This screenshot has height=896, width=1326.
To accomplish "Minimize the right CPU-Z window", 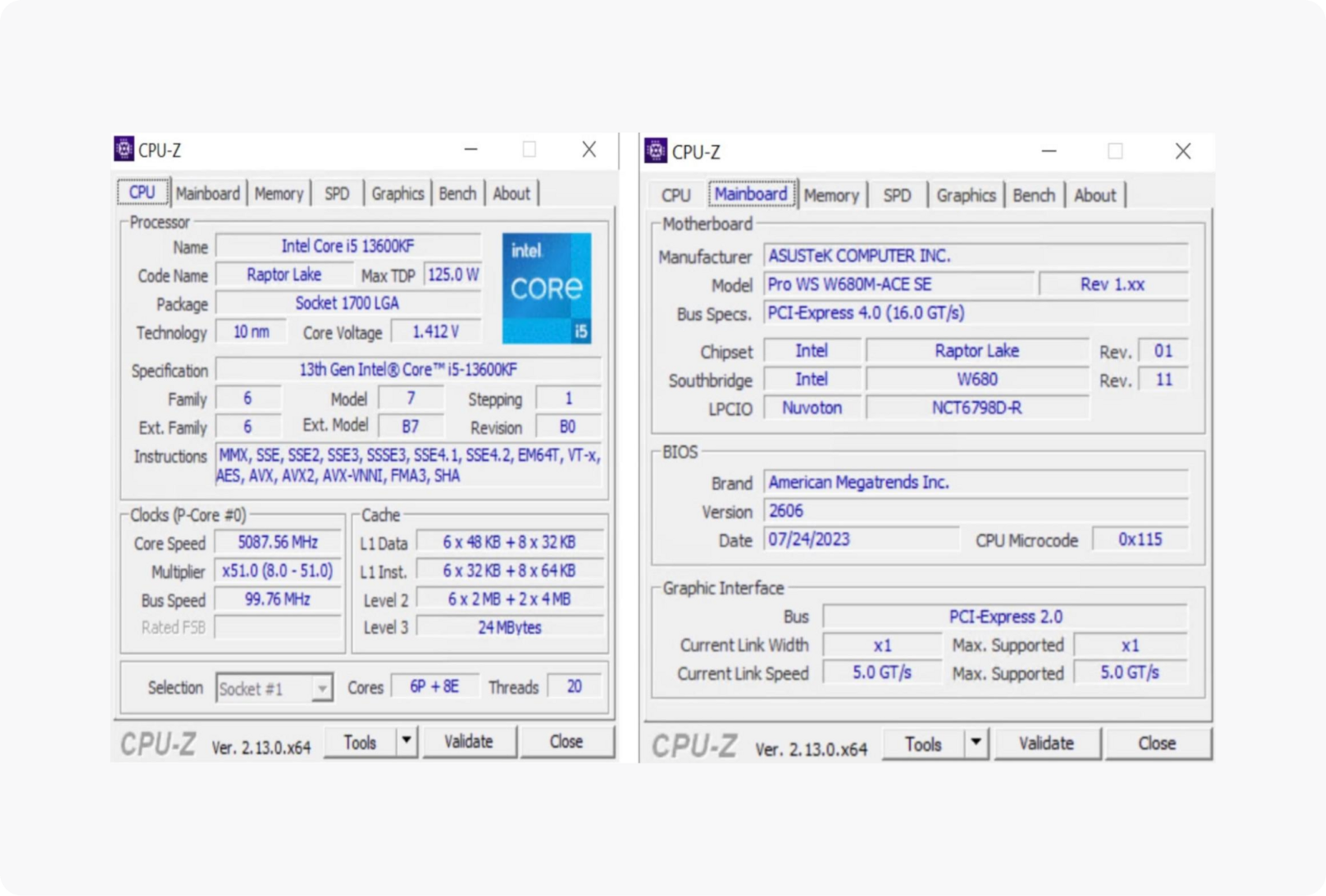I will tap(1049, 151).
